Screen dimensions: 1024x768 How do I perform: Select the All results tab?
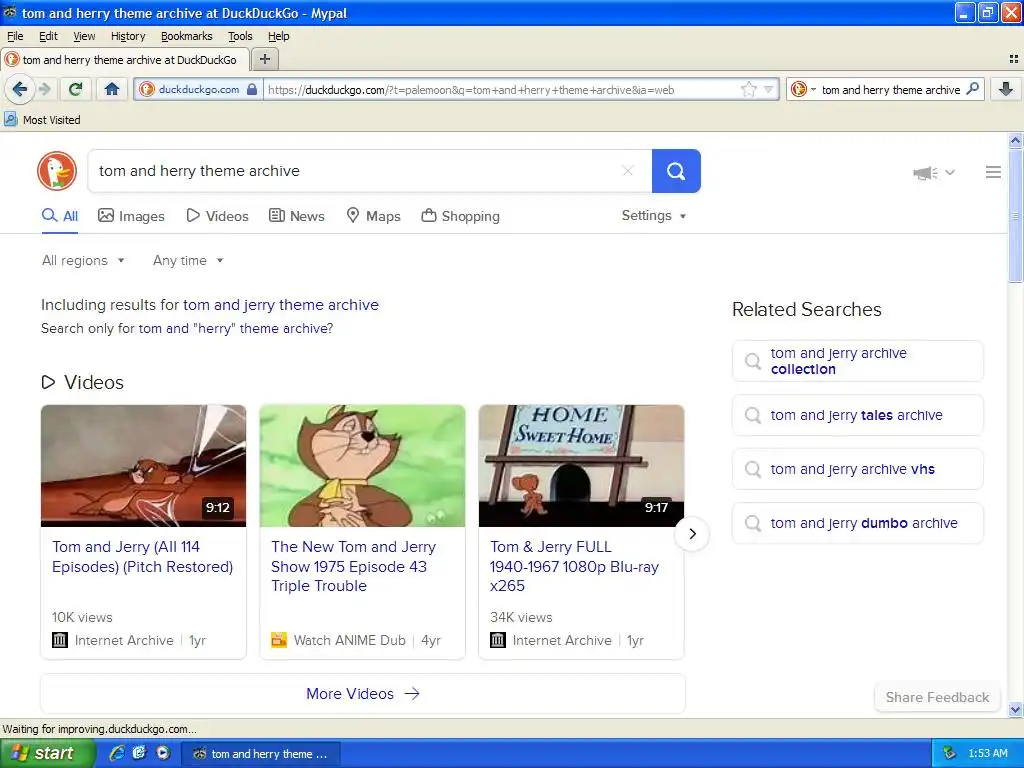tap(60, 216)
